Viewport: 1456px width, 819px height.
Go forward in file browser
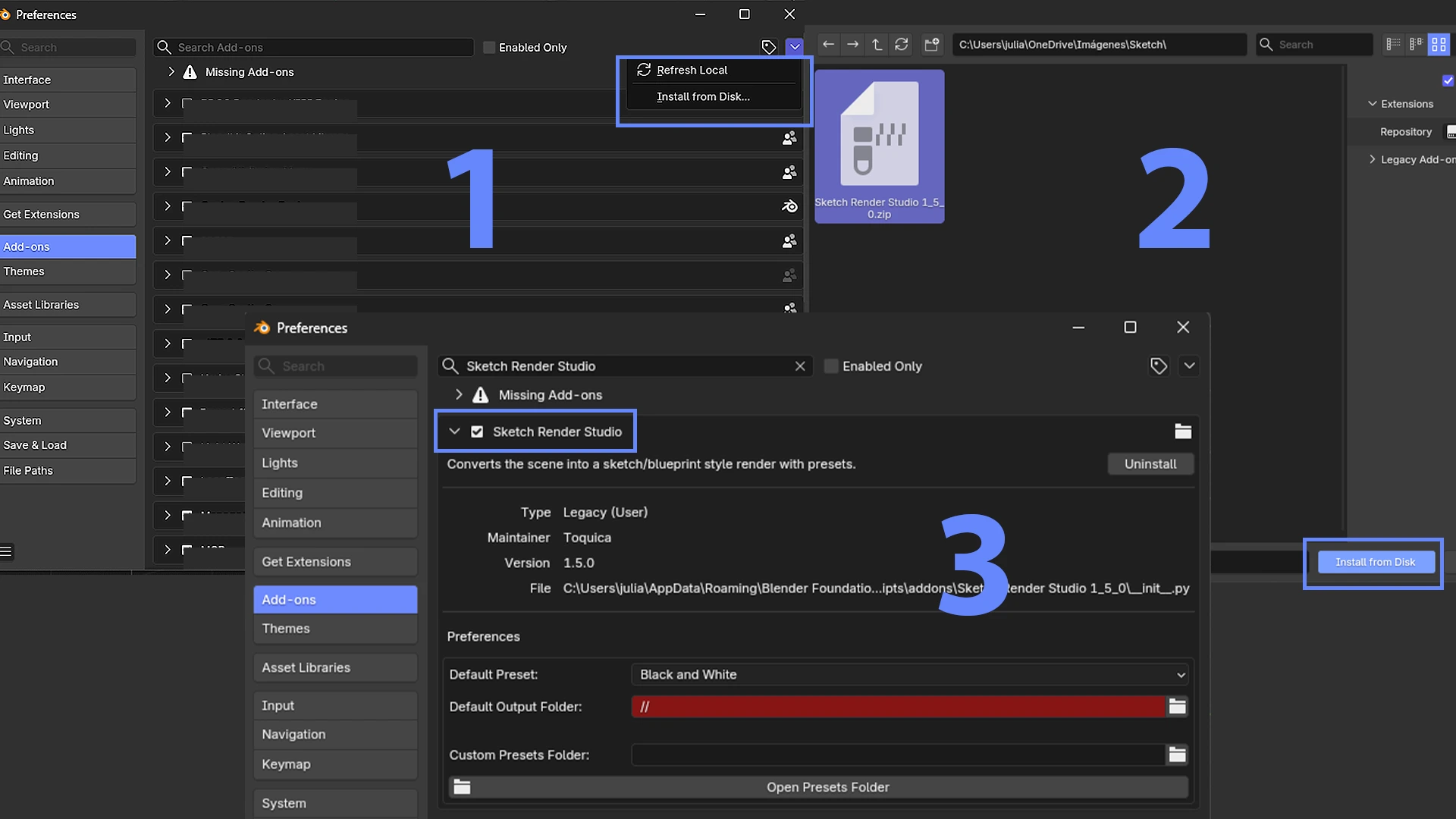tap(852, 45)
